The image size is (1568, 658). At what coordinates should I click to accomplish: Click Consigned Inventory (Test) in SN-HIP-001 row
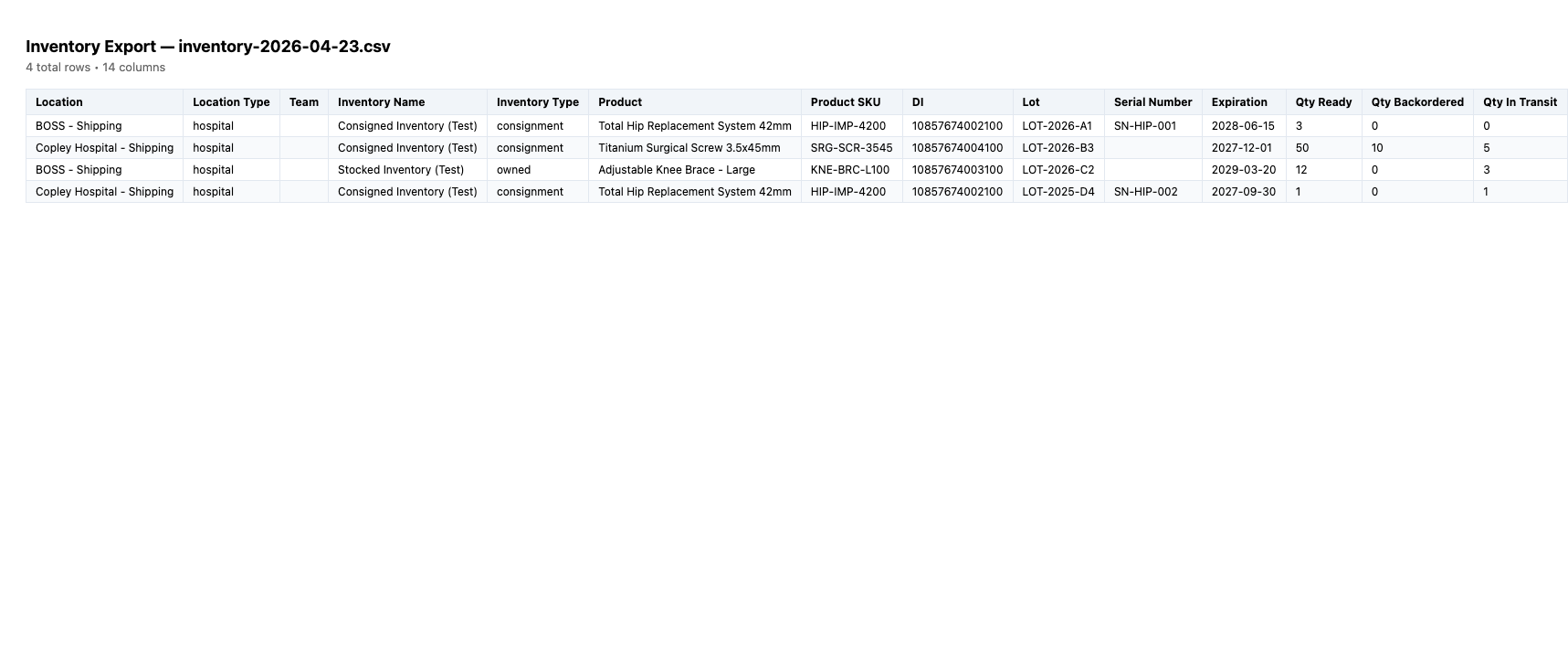click(x=407, y=126)
